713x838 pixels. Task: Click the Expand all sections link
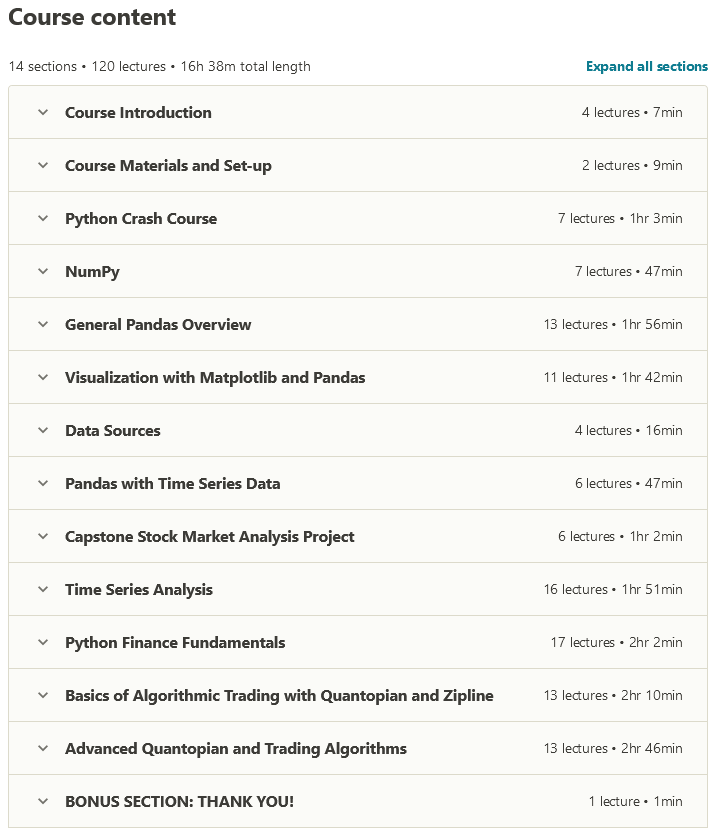(x=646, y=67)
